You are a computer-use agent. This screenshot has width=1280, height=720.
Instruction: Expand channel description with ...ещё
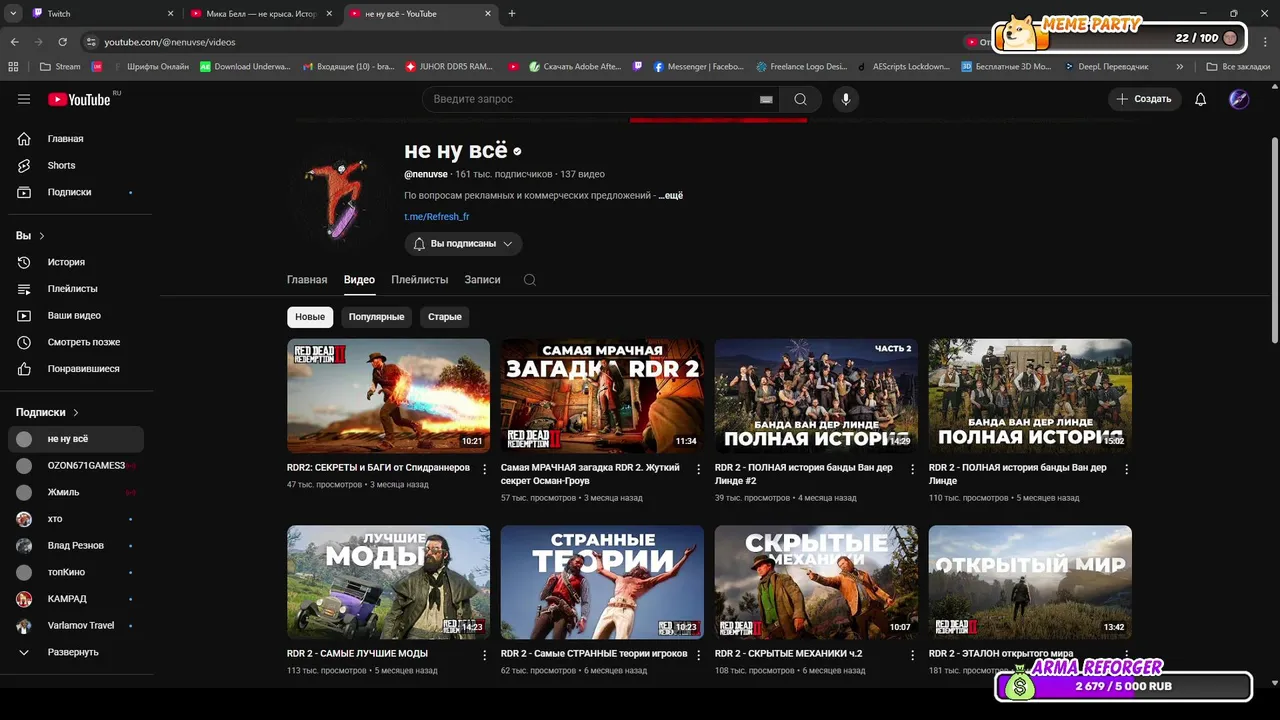tap(671, 196)
